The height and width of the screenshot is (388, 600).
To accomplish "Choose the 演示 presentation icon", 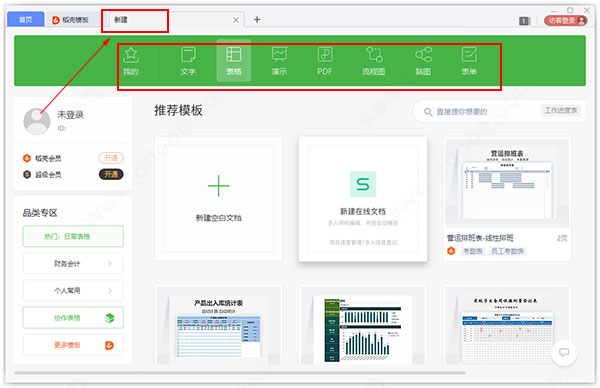I will [x=279, y=60].
